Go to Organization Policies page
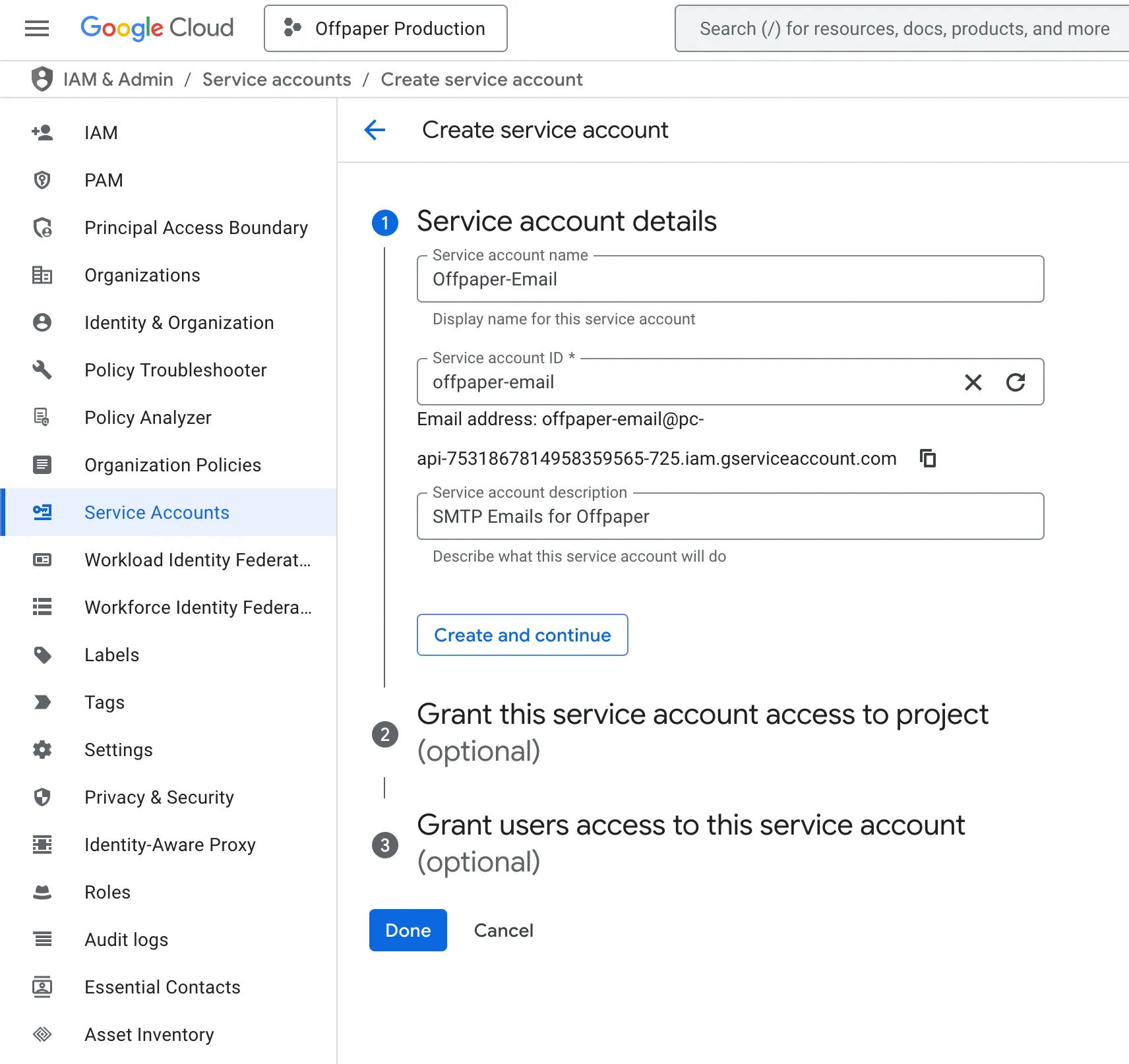Viewport: 1129px width, 1064px height. 173,465
